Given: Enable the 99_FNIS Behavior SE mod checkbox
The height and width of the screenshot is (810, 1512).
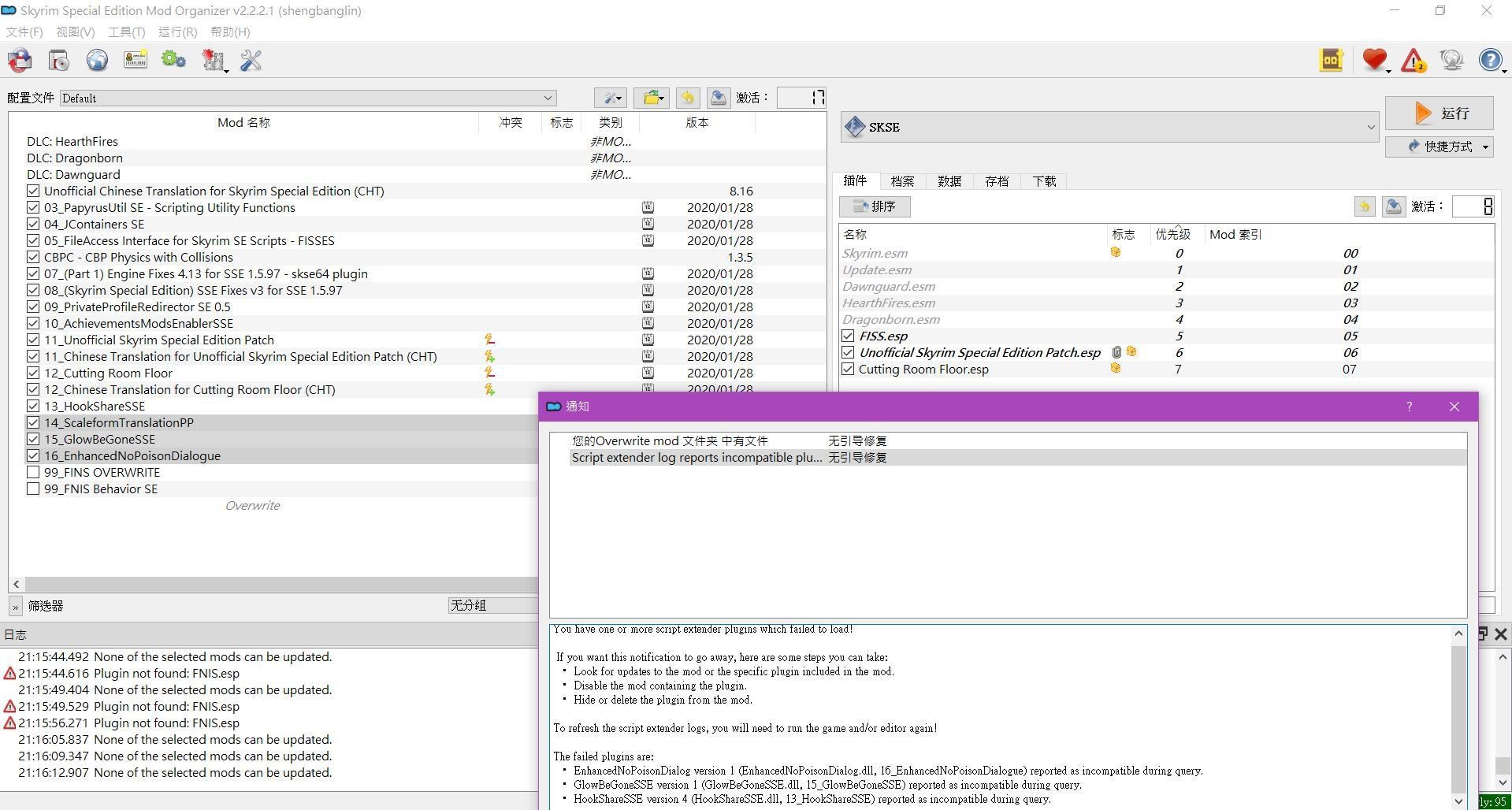Looking at the screenshot, I should (x=33, y=489).
